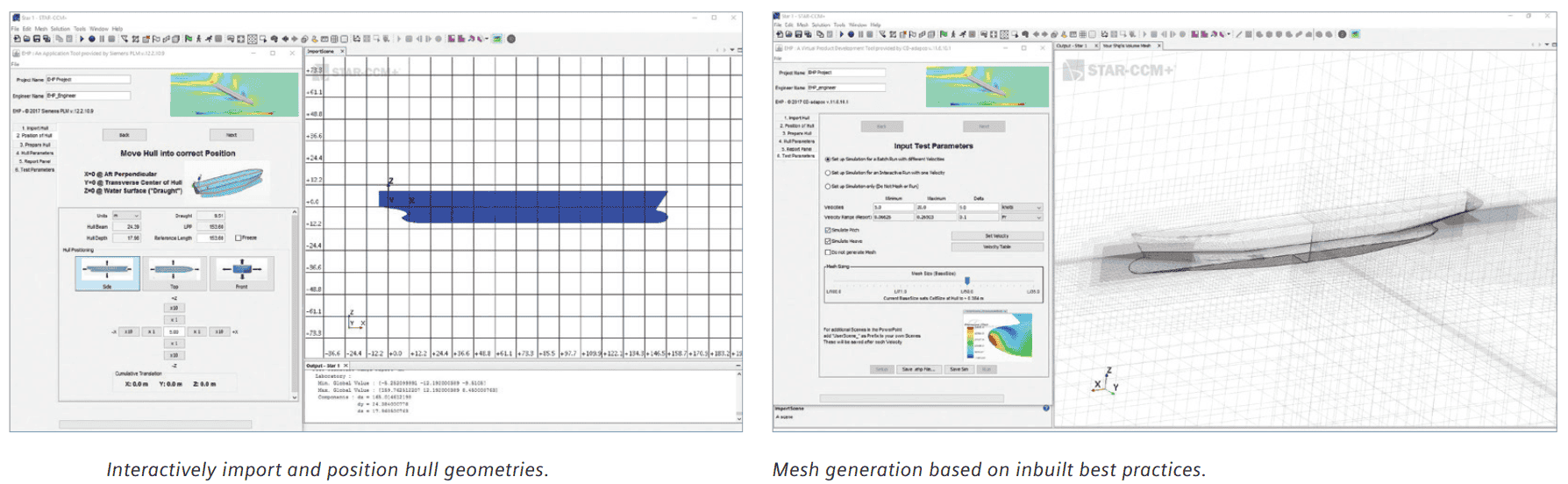This screenshot has width=1568, height=484.
Task: Enable the Freeze checkbox
Action: (x=239, y=238)
